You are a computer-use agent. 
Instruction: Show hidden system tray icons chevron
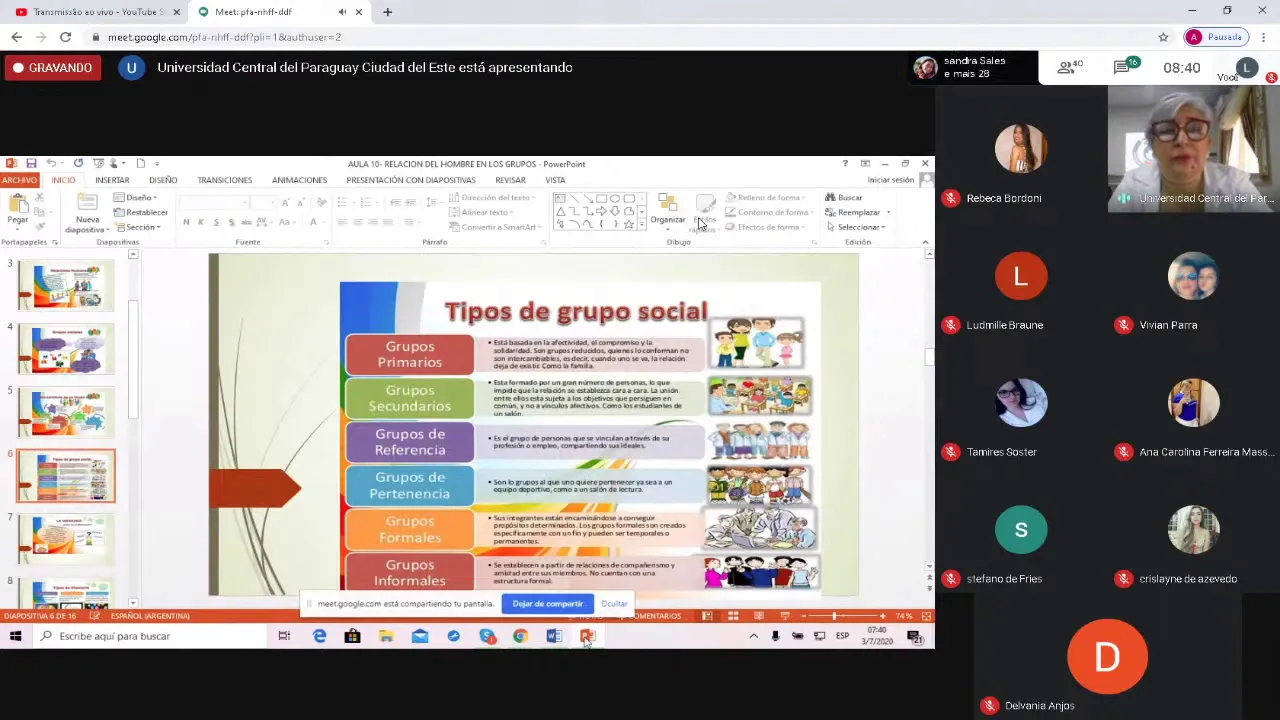point(753,636)
